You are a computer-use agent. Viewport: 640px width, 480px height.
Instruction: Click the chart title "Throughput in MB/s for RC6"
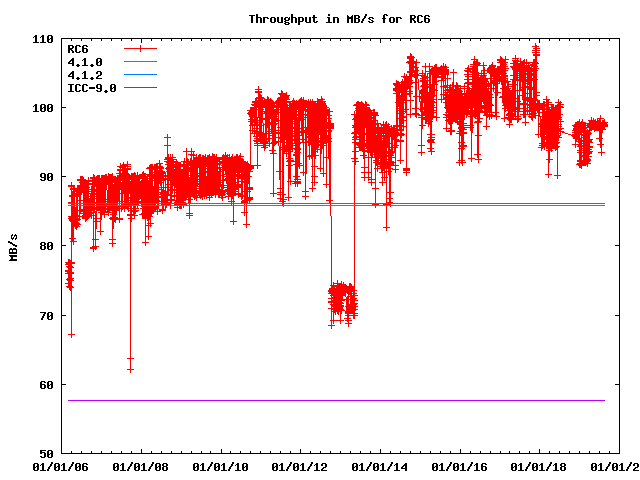[x=319, y=19]
